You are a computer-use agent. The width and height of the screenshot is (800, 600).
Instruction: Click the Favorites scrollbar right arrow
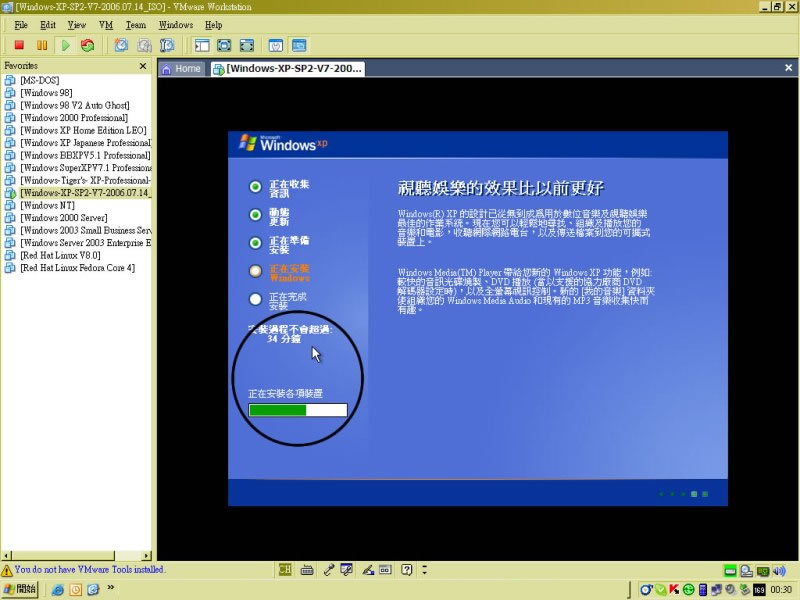[147, 555]
